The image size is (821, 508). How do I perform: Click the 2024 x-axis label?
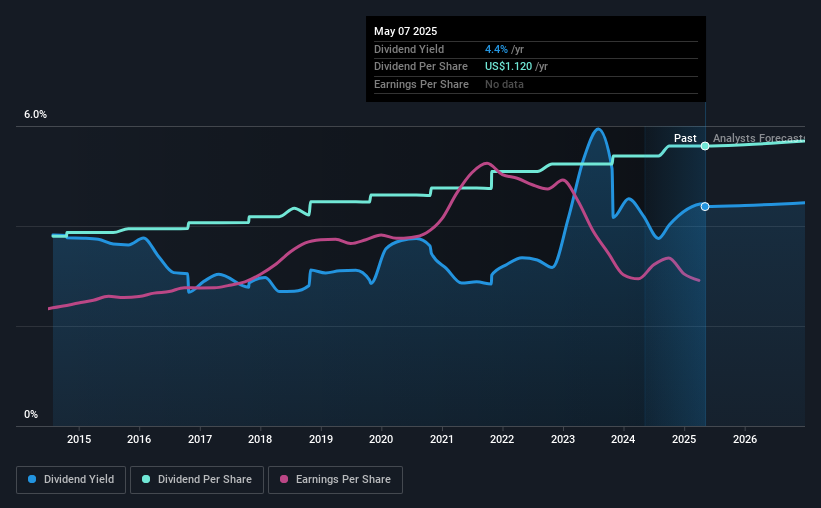[623, 439]
